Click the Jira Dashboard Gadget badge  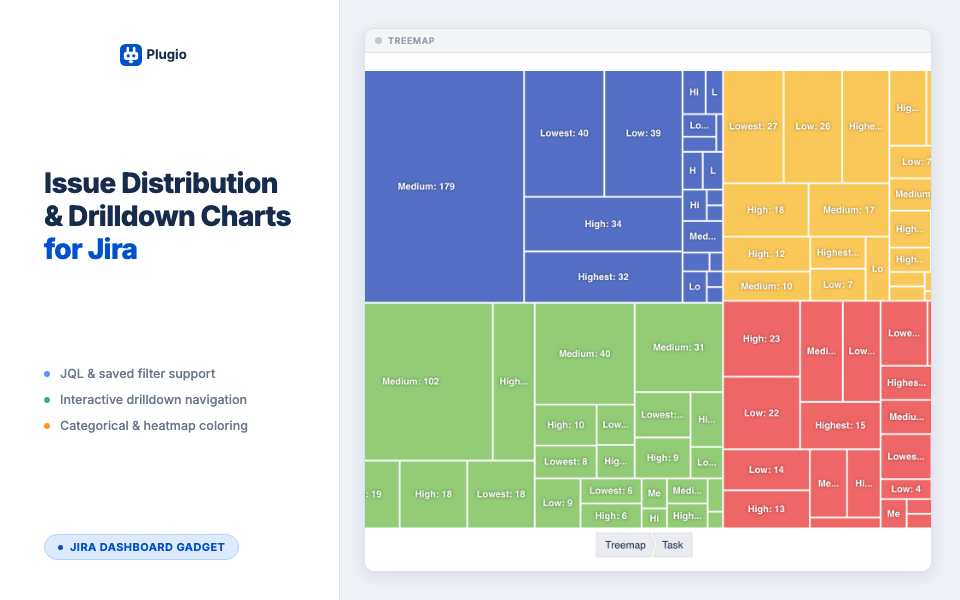pyautogui.click(x=141, y=547)
